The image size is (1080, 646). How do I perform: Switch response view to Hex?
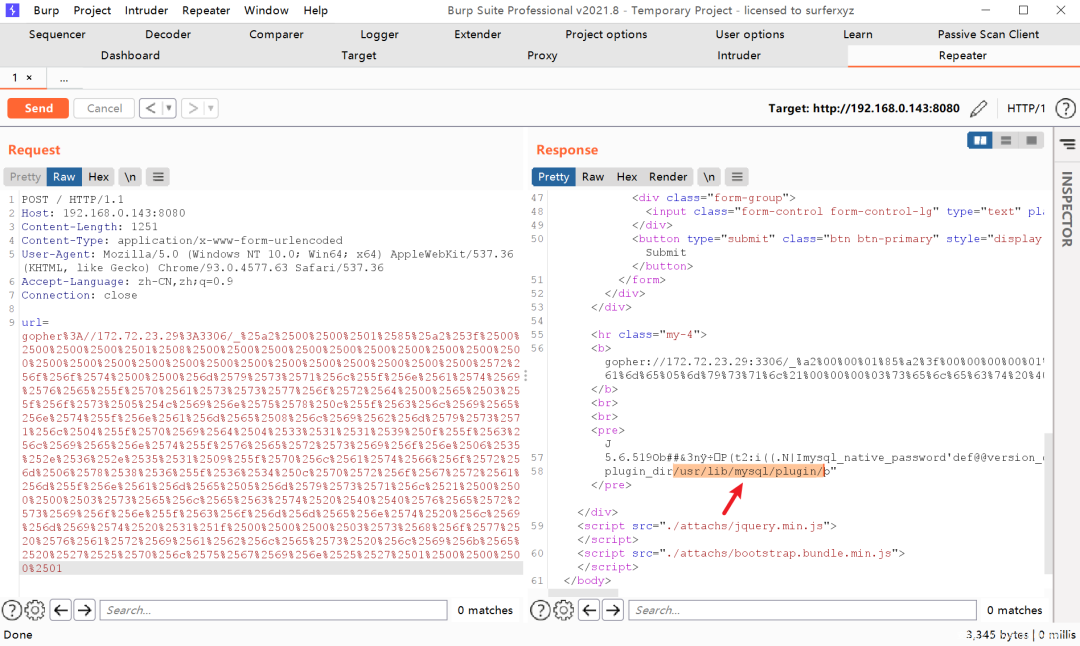tap(627, 177)
